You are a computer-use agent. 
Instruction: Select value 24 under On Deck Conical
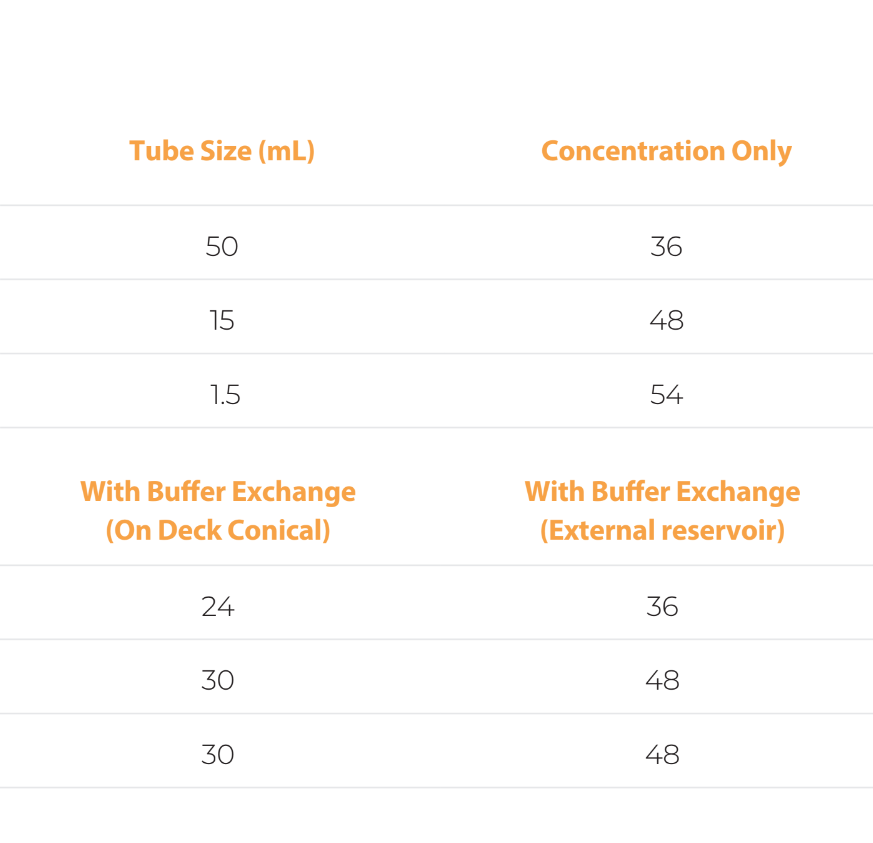pyautogui.click(x=218, y=606)
